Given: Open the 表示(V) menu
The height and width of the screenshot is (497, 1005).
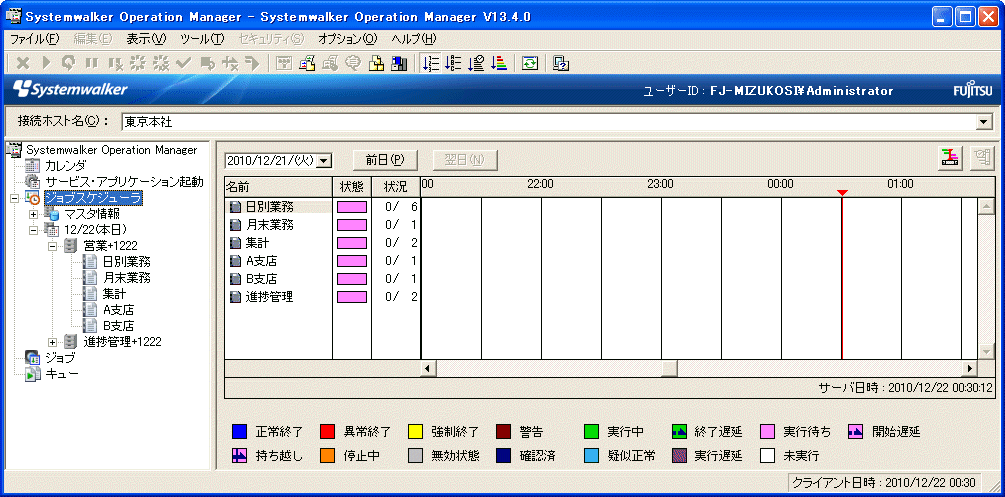Looking at the screenshot, I should point(146,38).
